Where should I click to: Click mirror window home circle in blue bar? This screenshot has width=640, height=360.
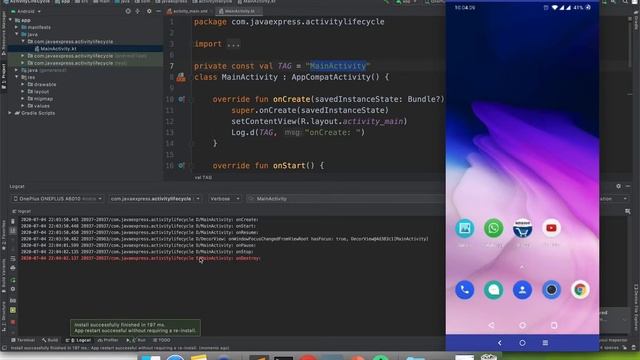522,343
